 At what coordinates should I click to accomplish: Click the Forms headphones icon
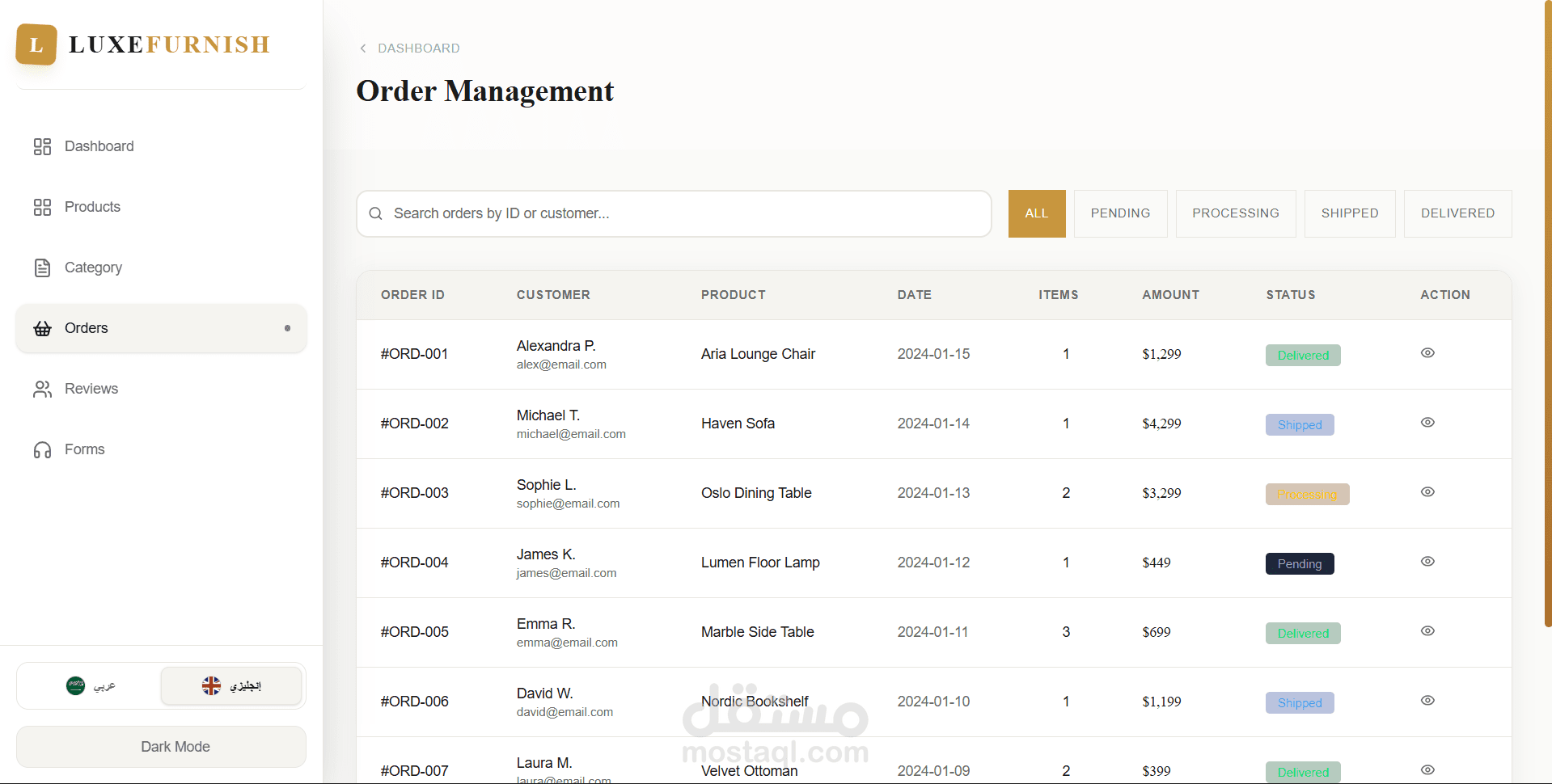(42, 449)
